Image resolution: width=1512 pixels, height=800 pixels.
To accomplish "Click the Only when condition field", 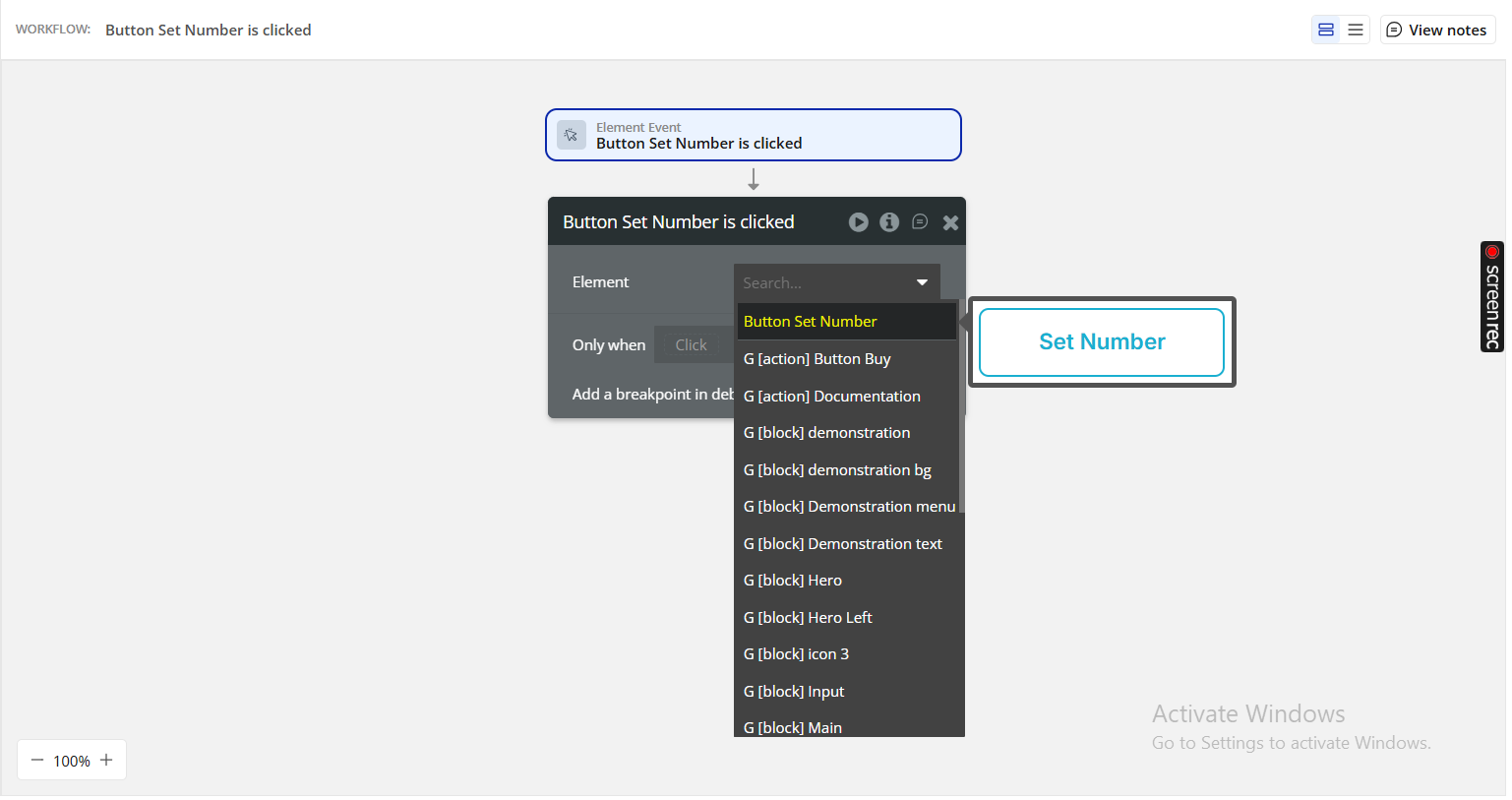I will [694, 345].
